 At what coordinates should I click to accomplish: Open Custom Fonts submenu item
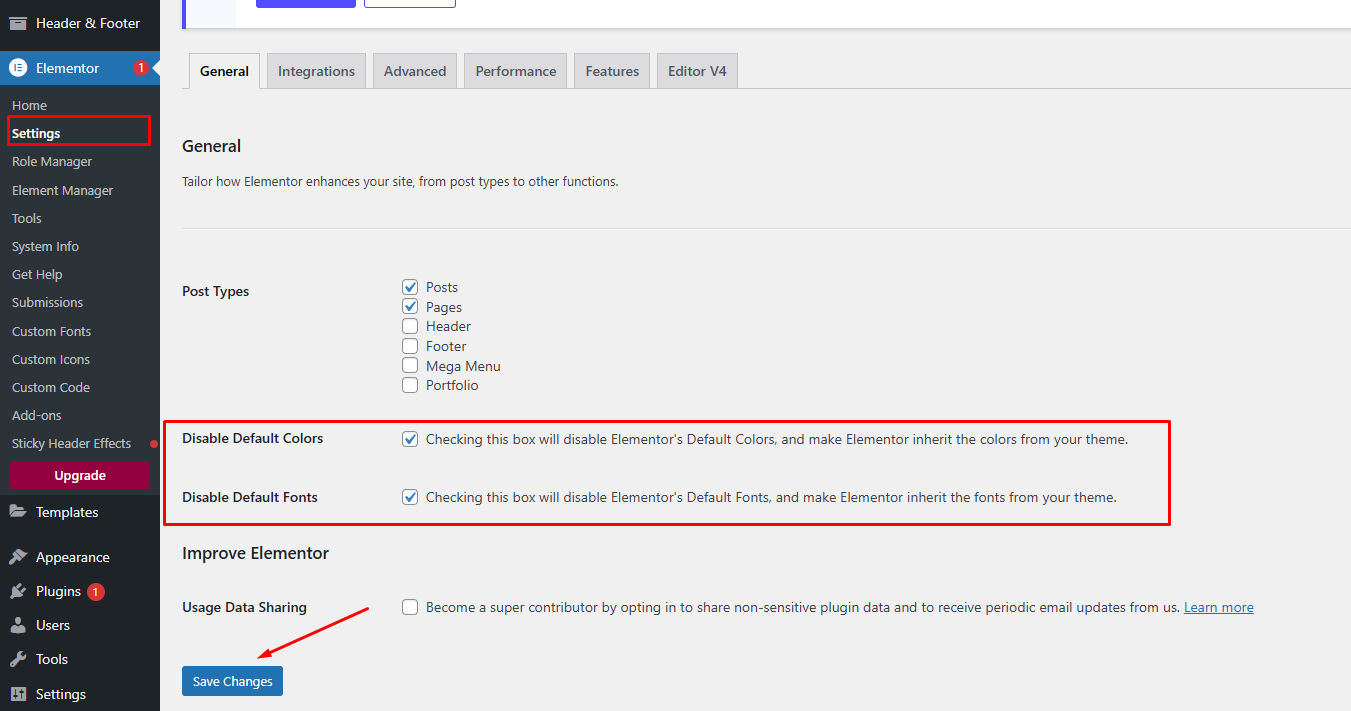52,331
